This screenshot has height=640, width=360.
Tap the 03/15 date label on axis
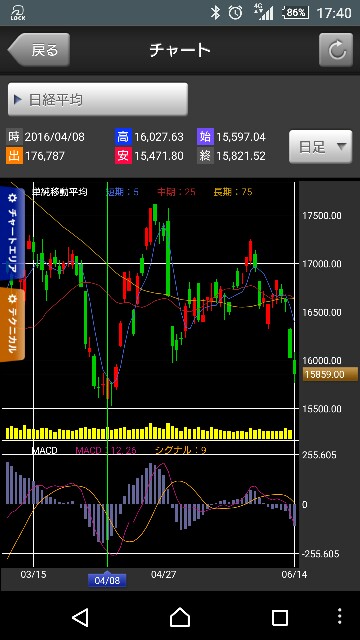[x=33, y=574]
